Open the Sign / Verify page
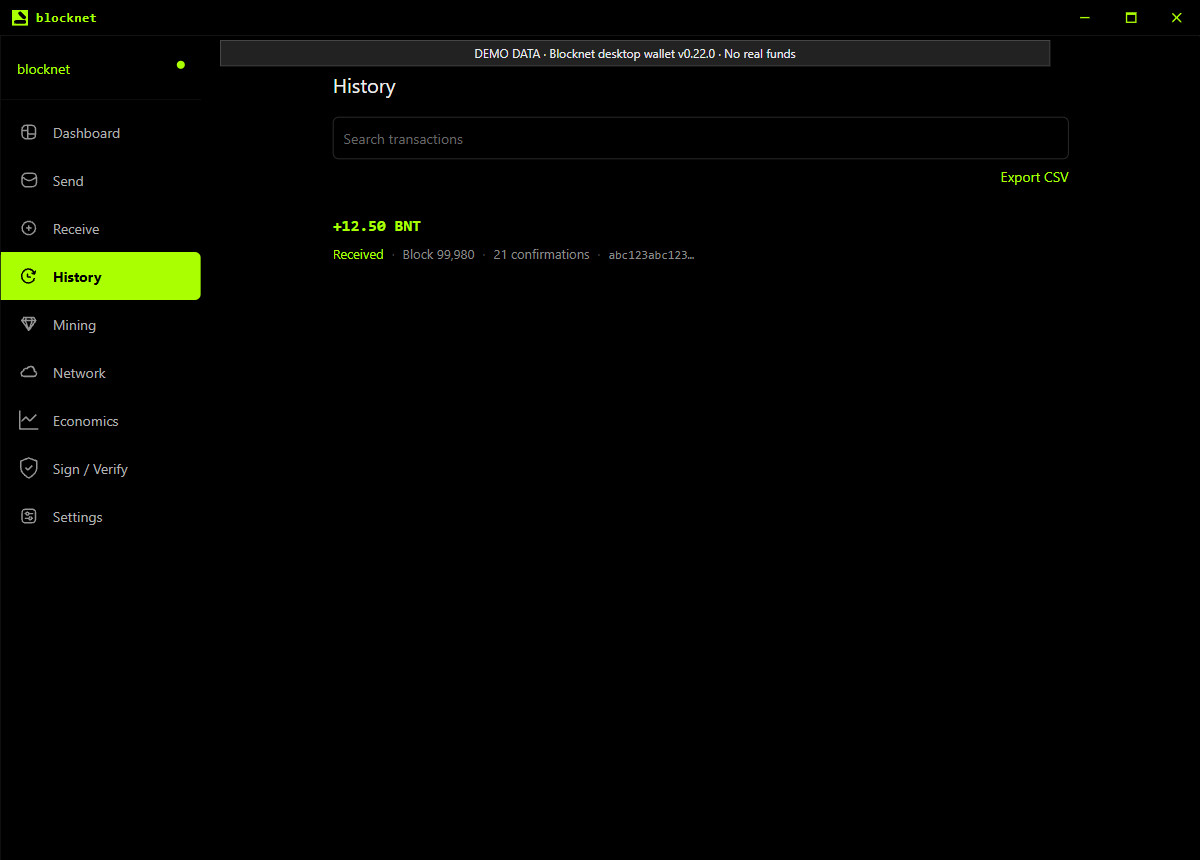The image size is (1200, 860). [100, 469]
